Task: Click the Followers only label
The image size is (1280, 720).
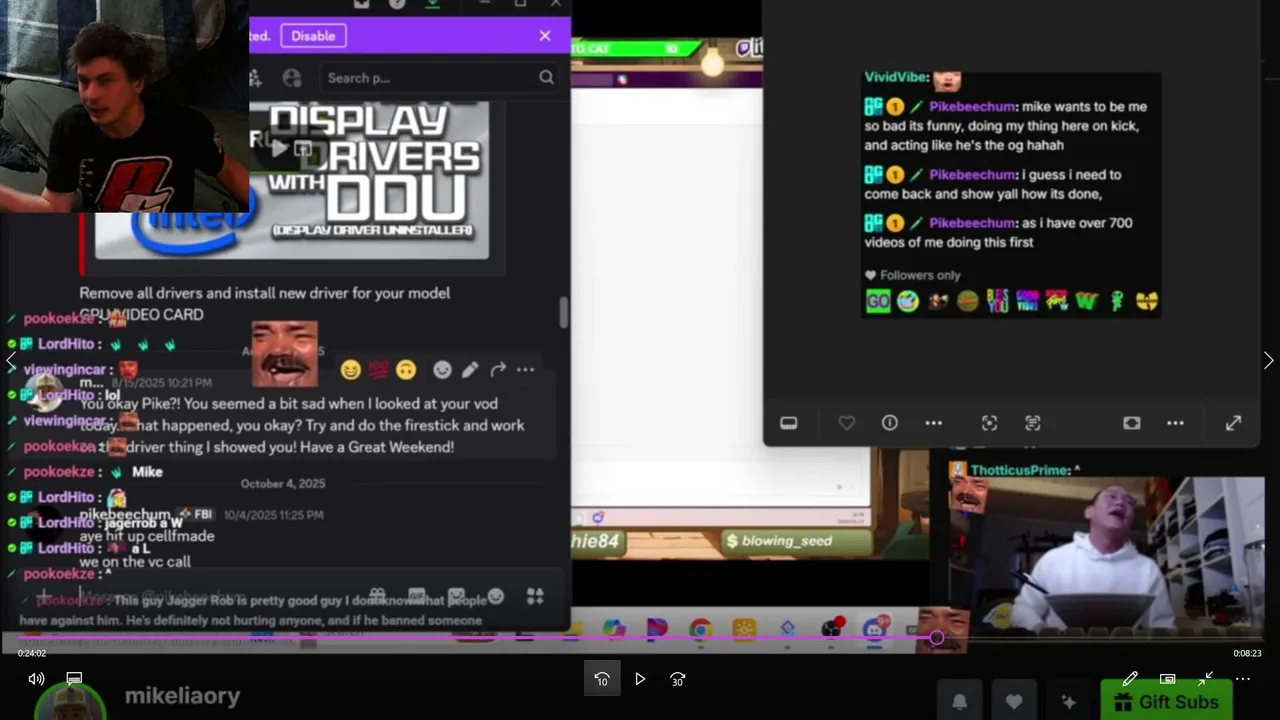Action: point(920,275)
